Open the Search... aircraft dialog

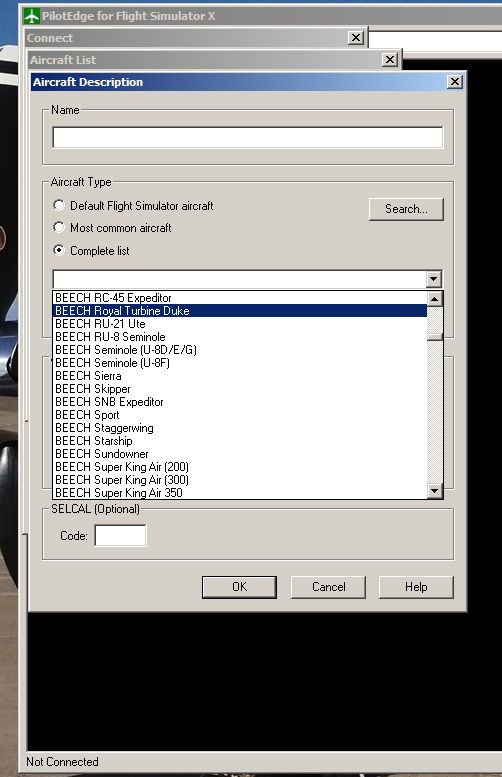click(406, 209)
